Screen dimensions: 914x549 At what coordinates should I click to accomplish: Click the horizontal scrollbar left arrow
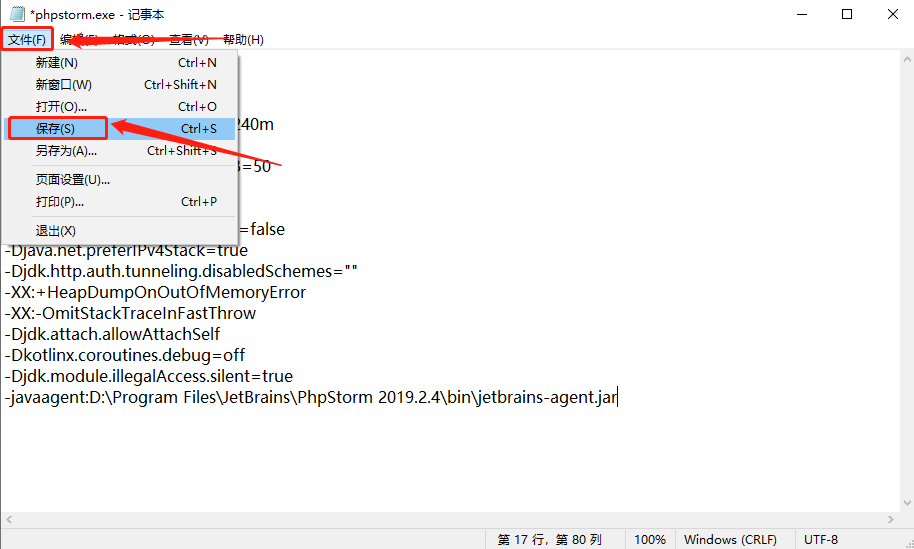[9, 519]
